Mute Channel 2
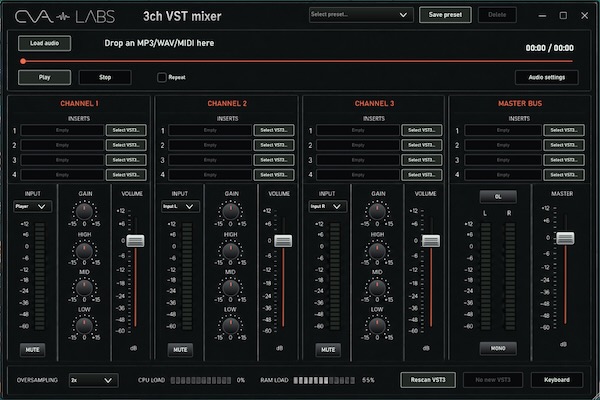The height and width of the screenshot is (400, 600). (x=180, y=349)
